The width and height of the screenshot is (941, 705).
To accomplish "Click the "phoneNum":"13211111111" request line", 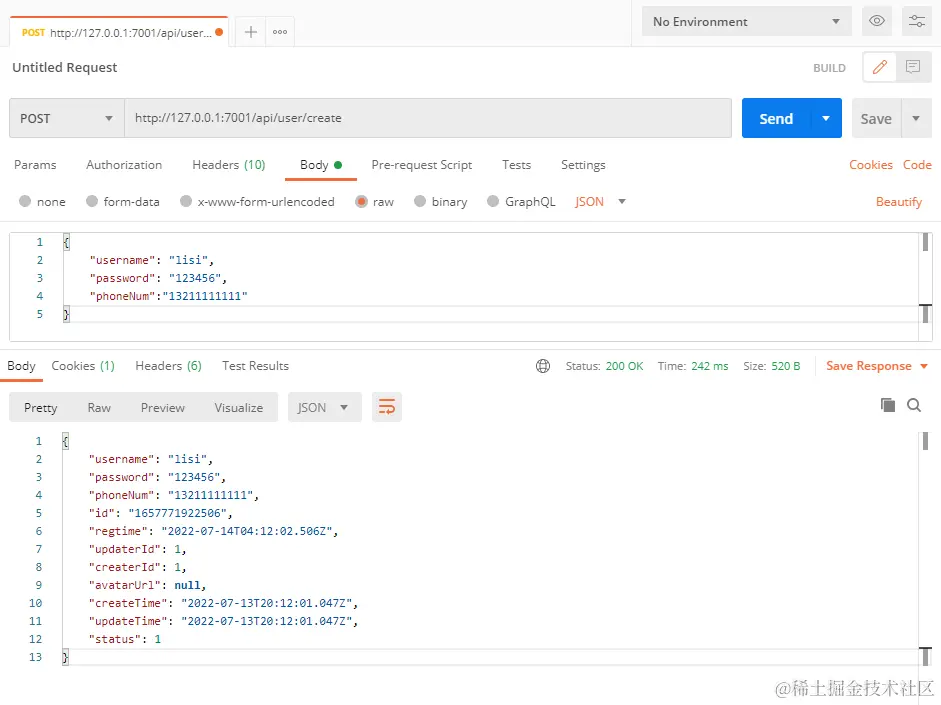I will pyautogui.click(x=169, y=296).
